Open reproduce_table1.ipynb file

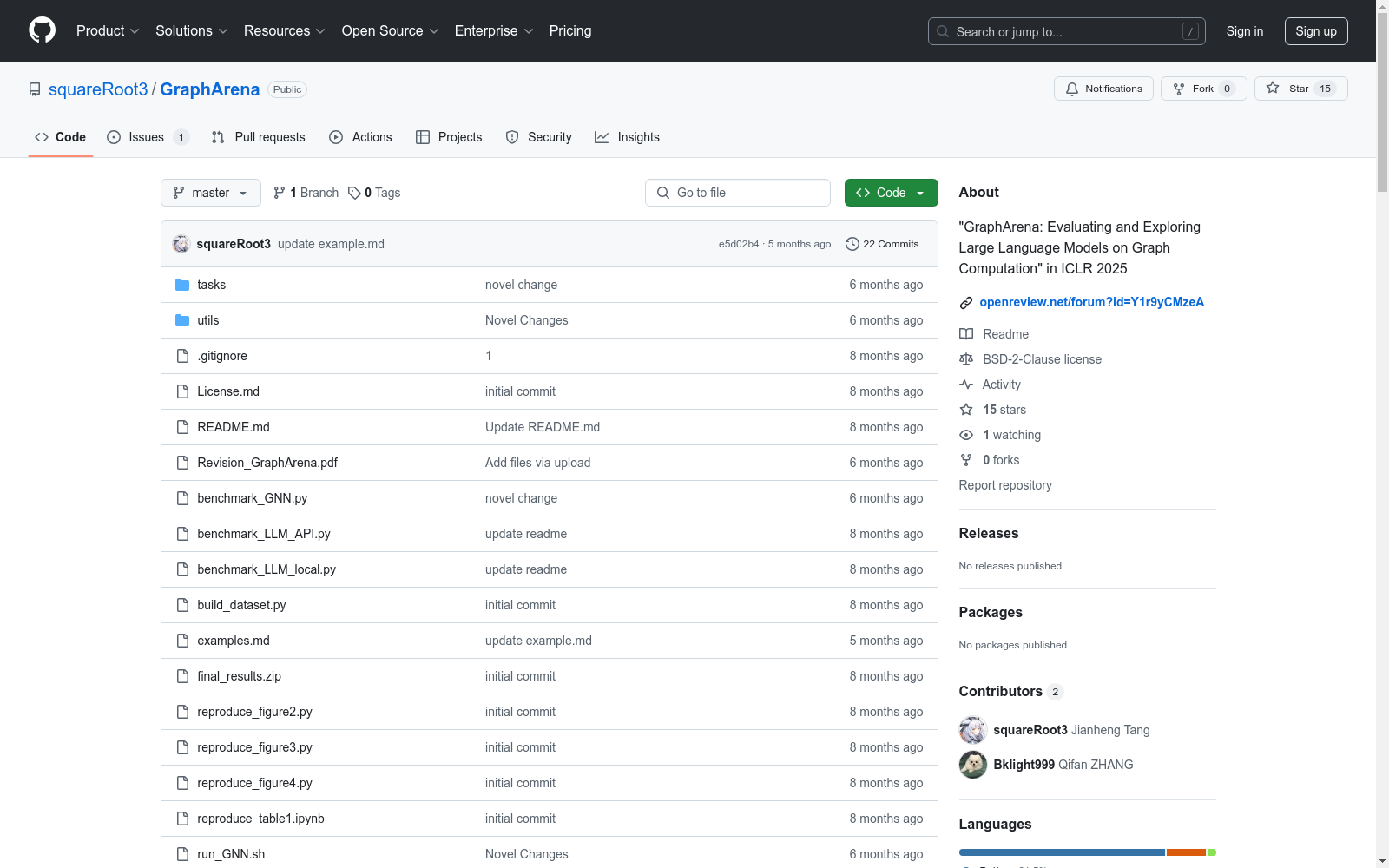260,819
